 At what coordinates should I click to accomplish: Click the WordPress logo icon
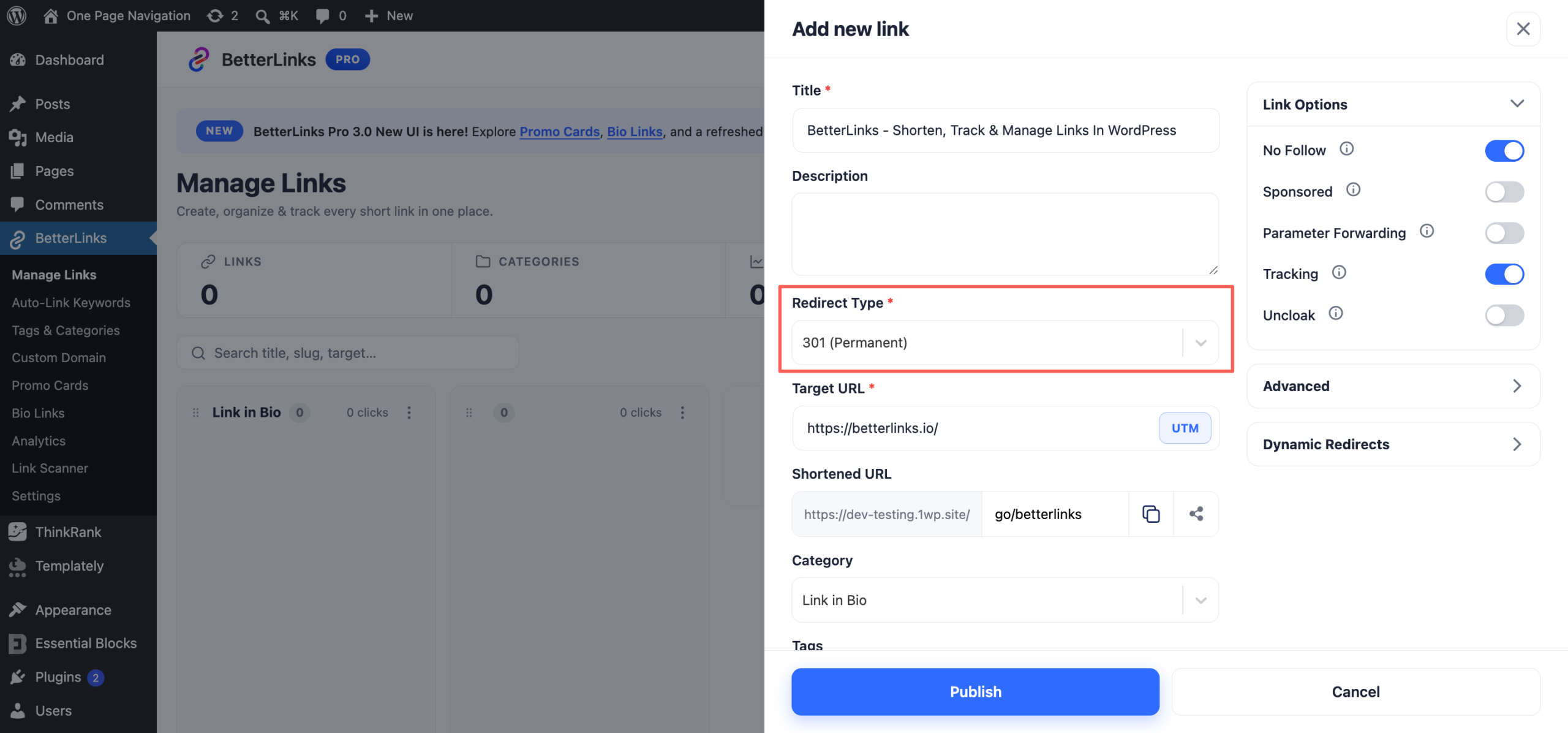pos(17,15)
